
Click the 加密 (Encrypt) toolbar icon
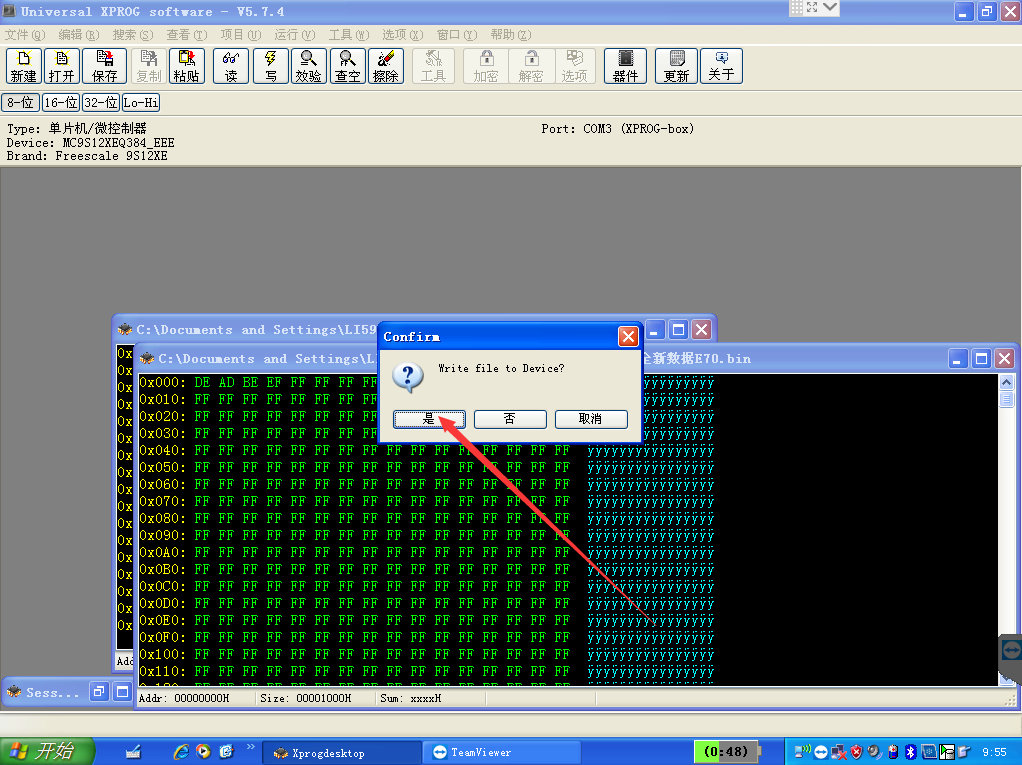(486, 66)
